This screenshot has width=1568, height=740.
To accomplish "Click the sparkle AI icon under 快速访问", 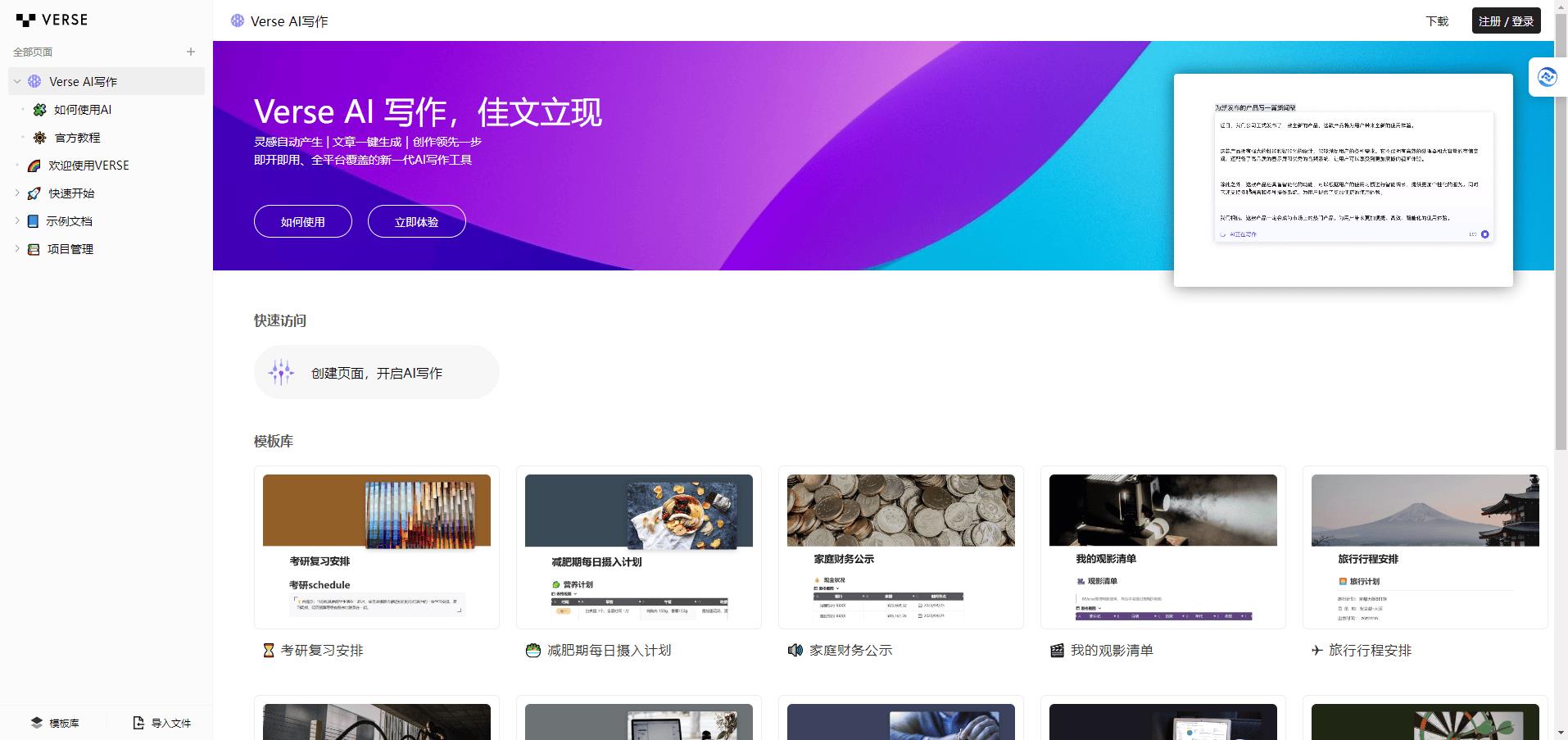I will click(281, 372).
